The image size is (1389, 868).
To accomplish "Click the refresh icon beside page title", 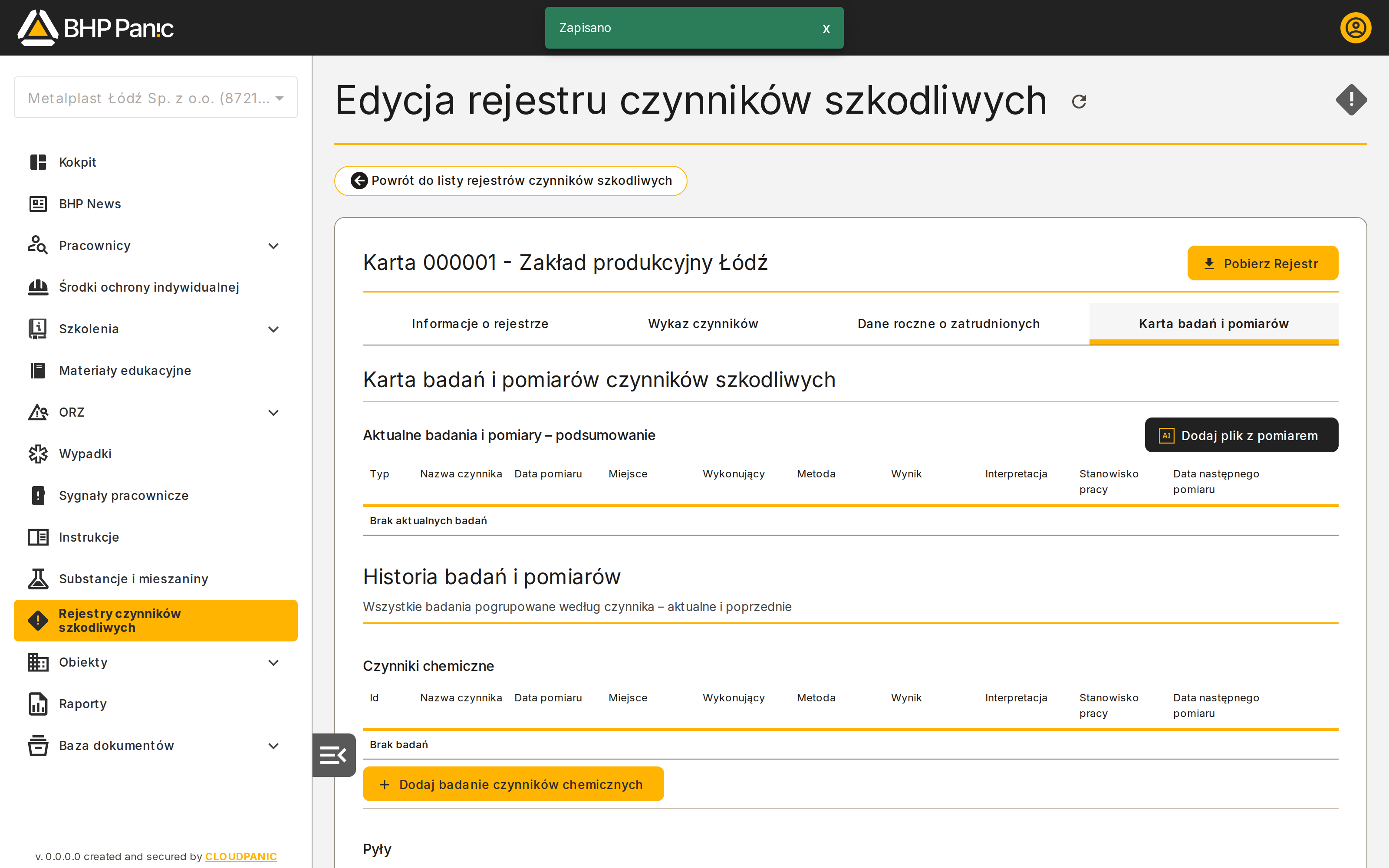I will click(1079, 102).
